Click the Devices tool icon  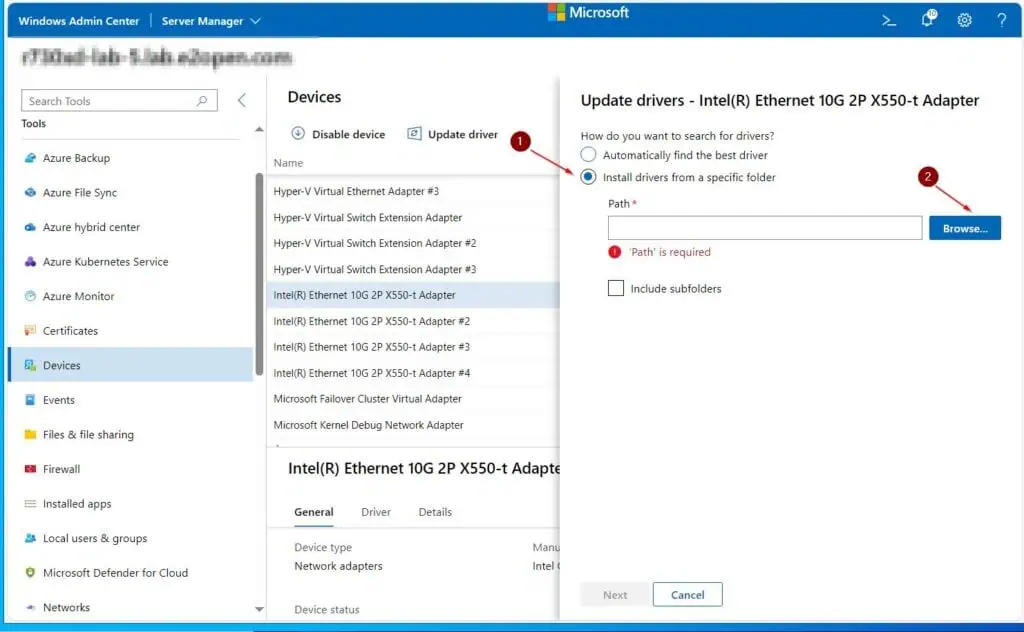(x=30, y=365)
